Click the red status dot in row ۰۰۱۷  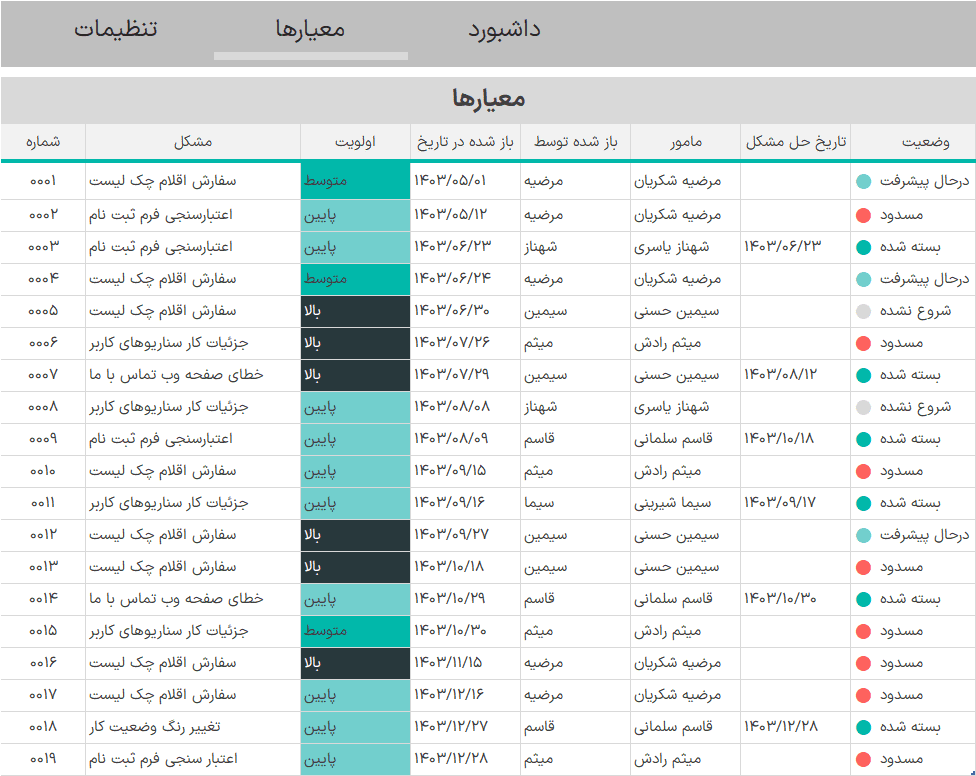coord(863,696)
